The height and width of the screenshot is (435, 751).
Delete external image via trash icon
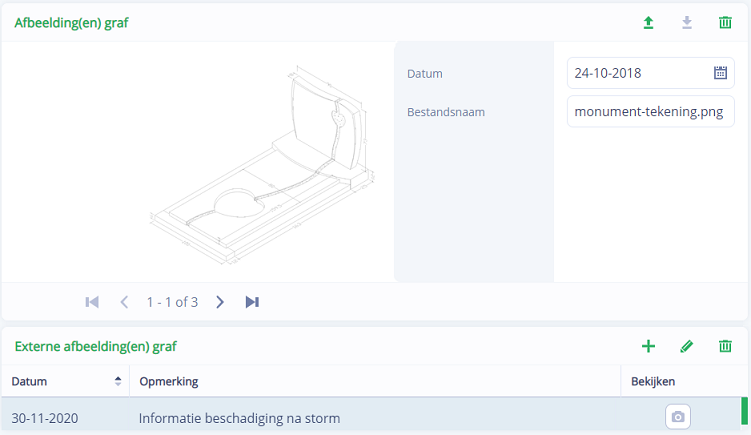click(725, 346)
